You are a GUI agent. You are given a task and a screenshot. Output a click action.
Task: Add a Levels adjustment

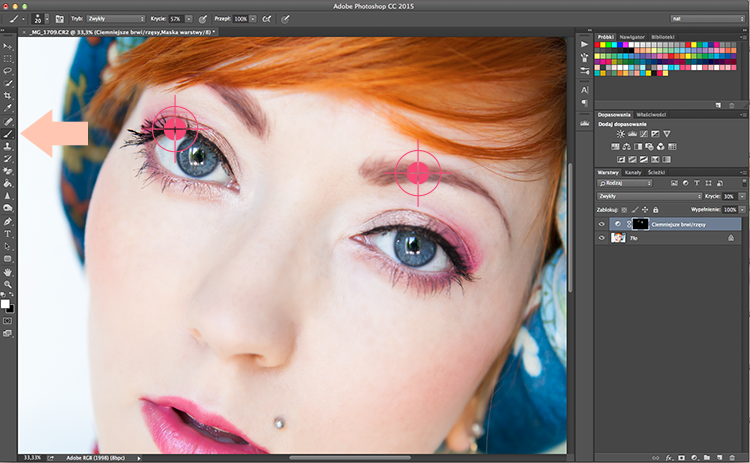(x=632, y=134)
